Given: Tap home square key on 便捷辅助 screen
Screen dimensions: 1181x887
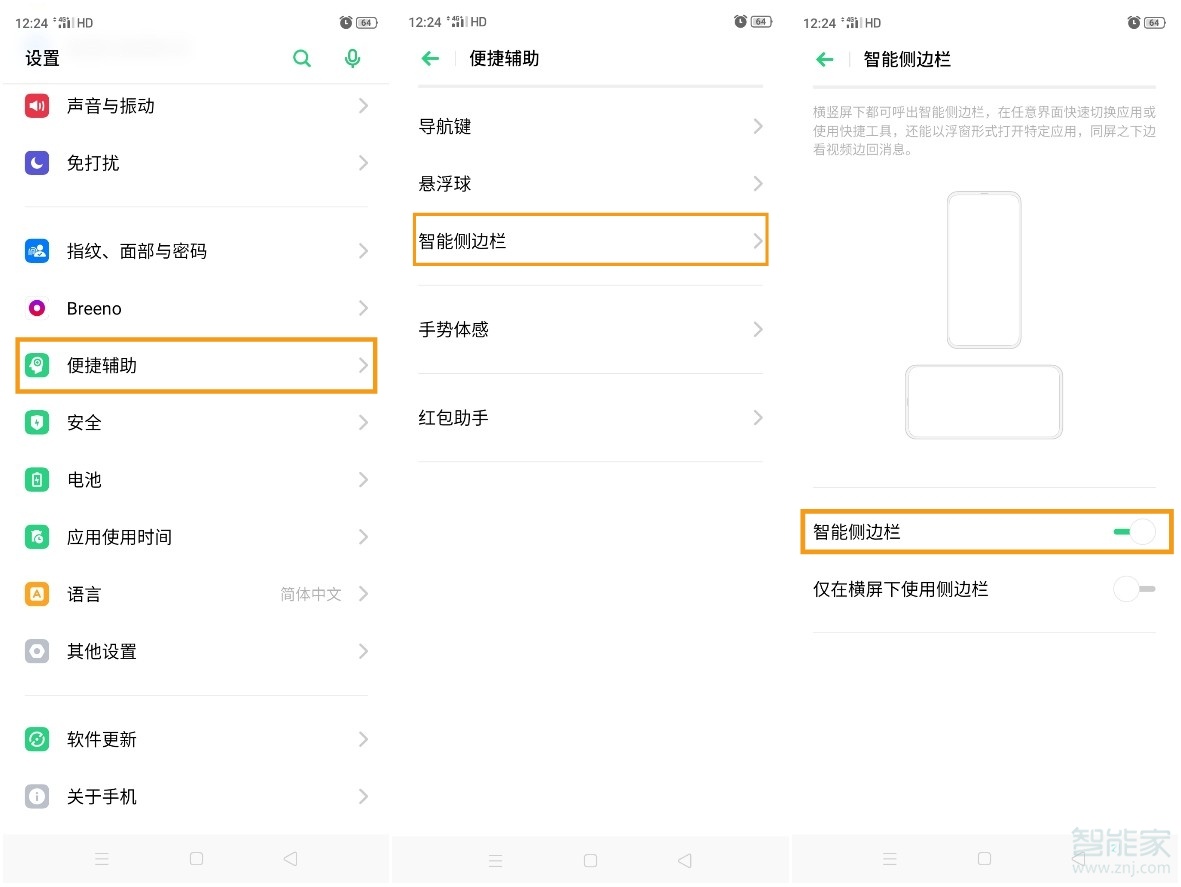Looking at the screenshot, I should click(590, 860).
